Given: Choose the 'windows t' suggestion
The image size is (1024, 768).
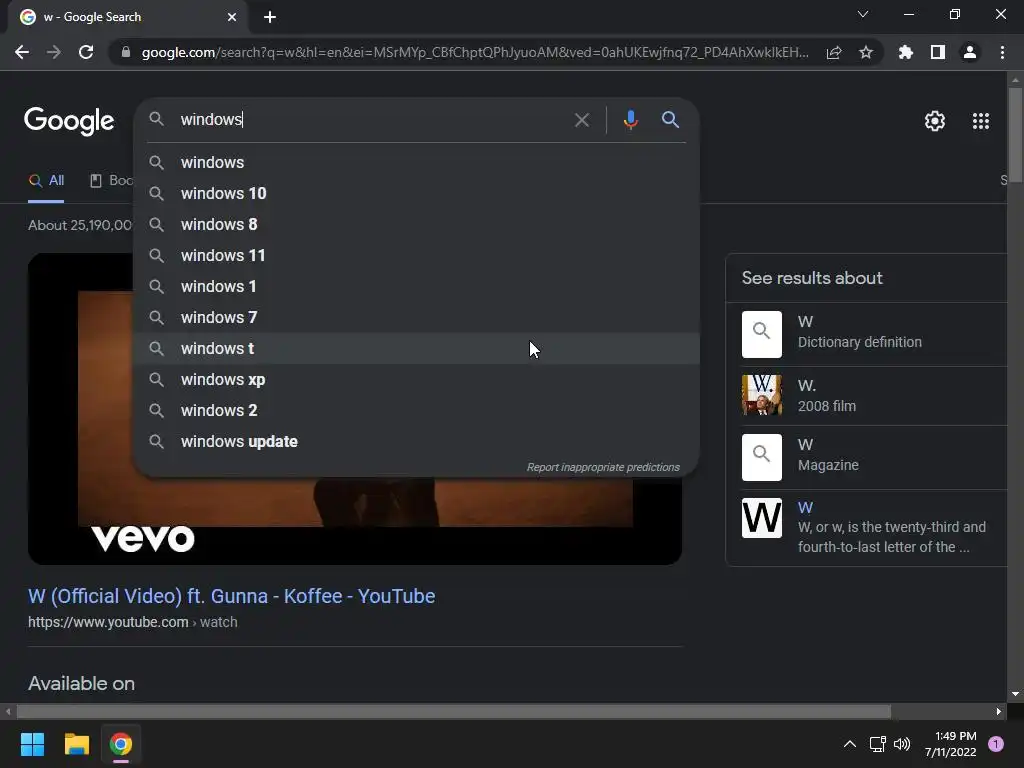Looking at the screenshot, I should click(x=417, y=349).
